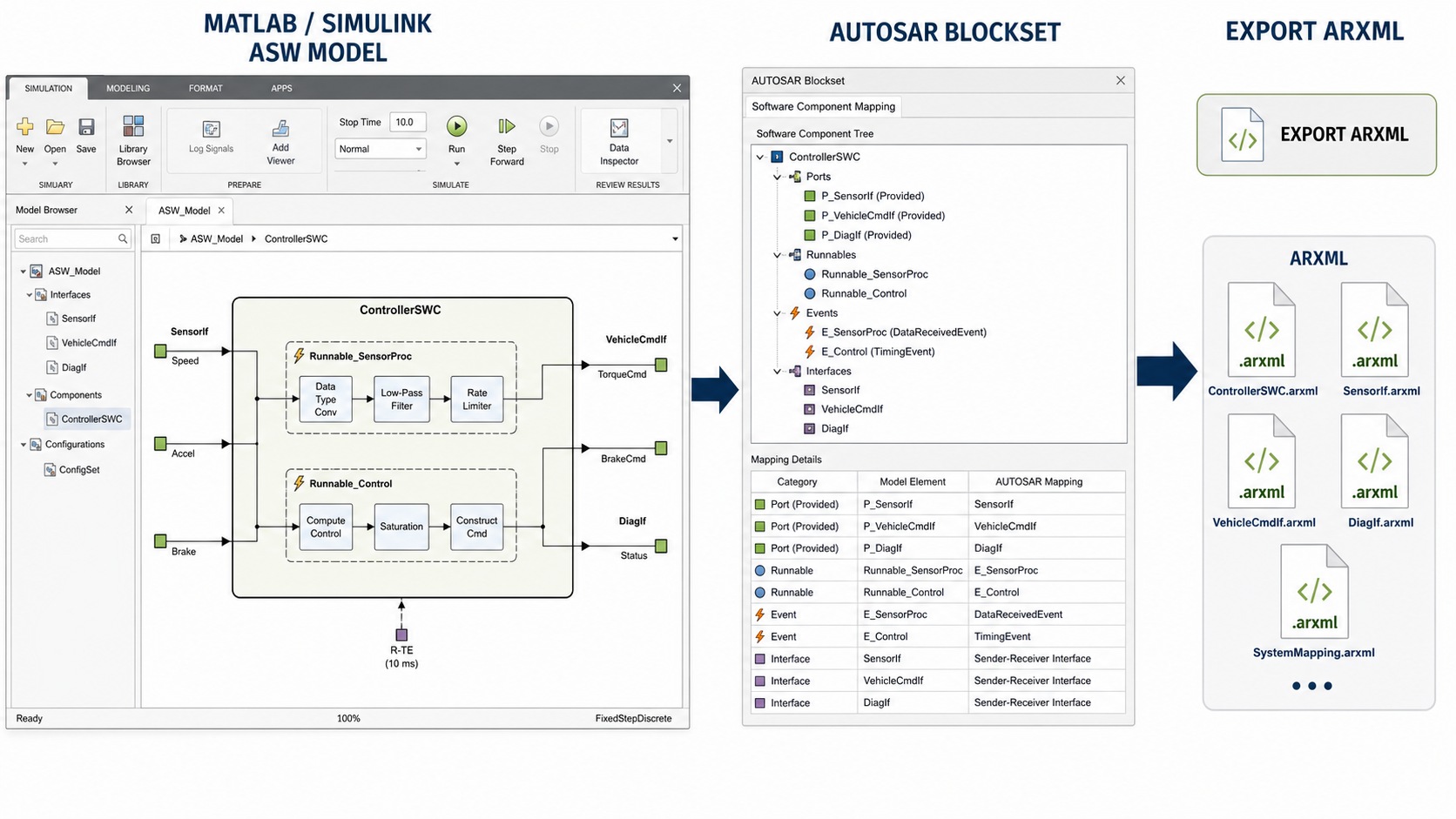Select ConfigSet in Model Browser

pyautogui.click(x=79, y=470)
